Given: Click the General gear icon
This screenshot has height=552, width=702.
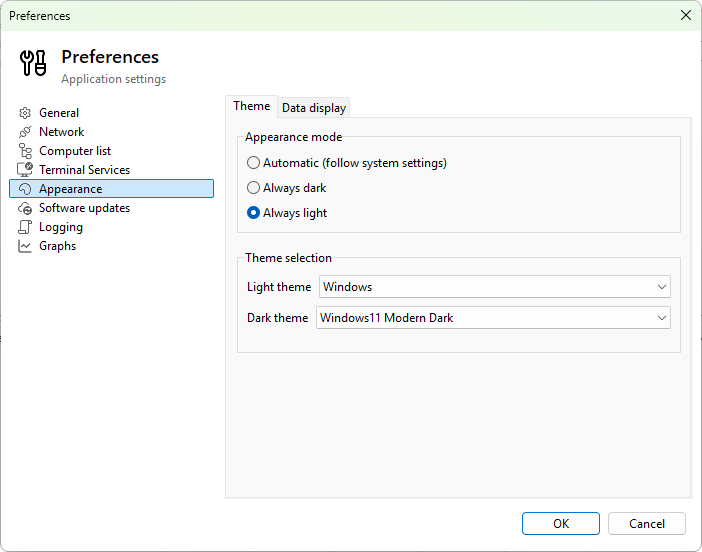Looking at the screenshot, I should 25,113.
